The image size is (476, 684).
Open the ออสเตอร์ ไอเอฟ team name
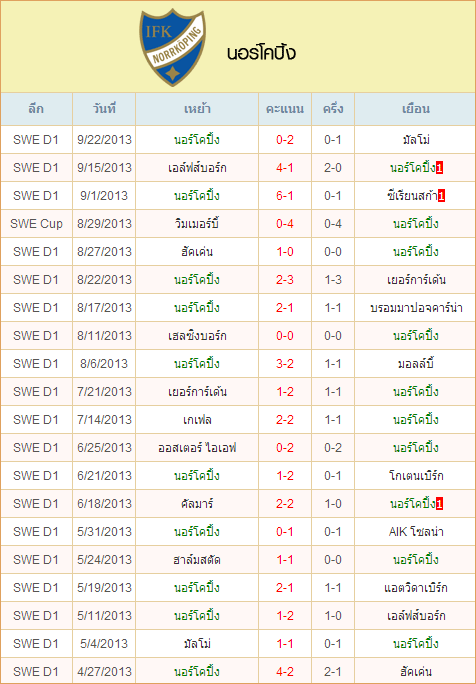197,448
